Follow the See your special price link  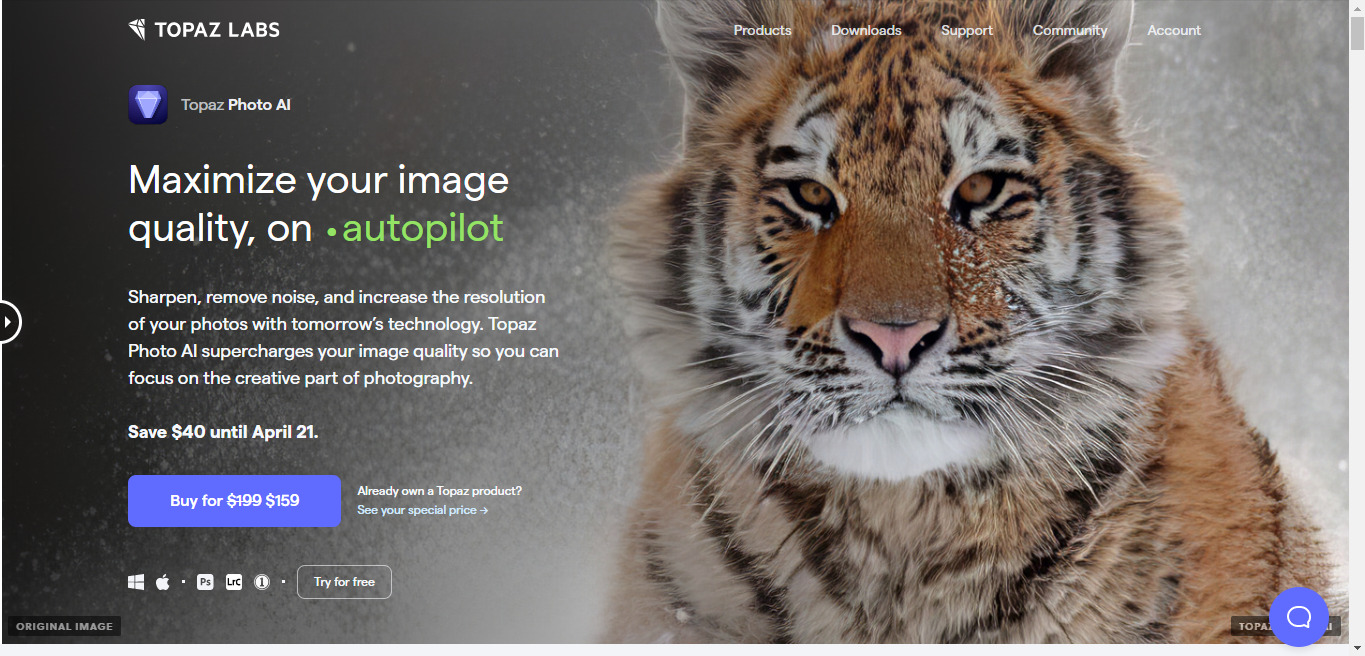(422, 510)
